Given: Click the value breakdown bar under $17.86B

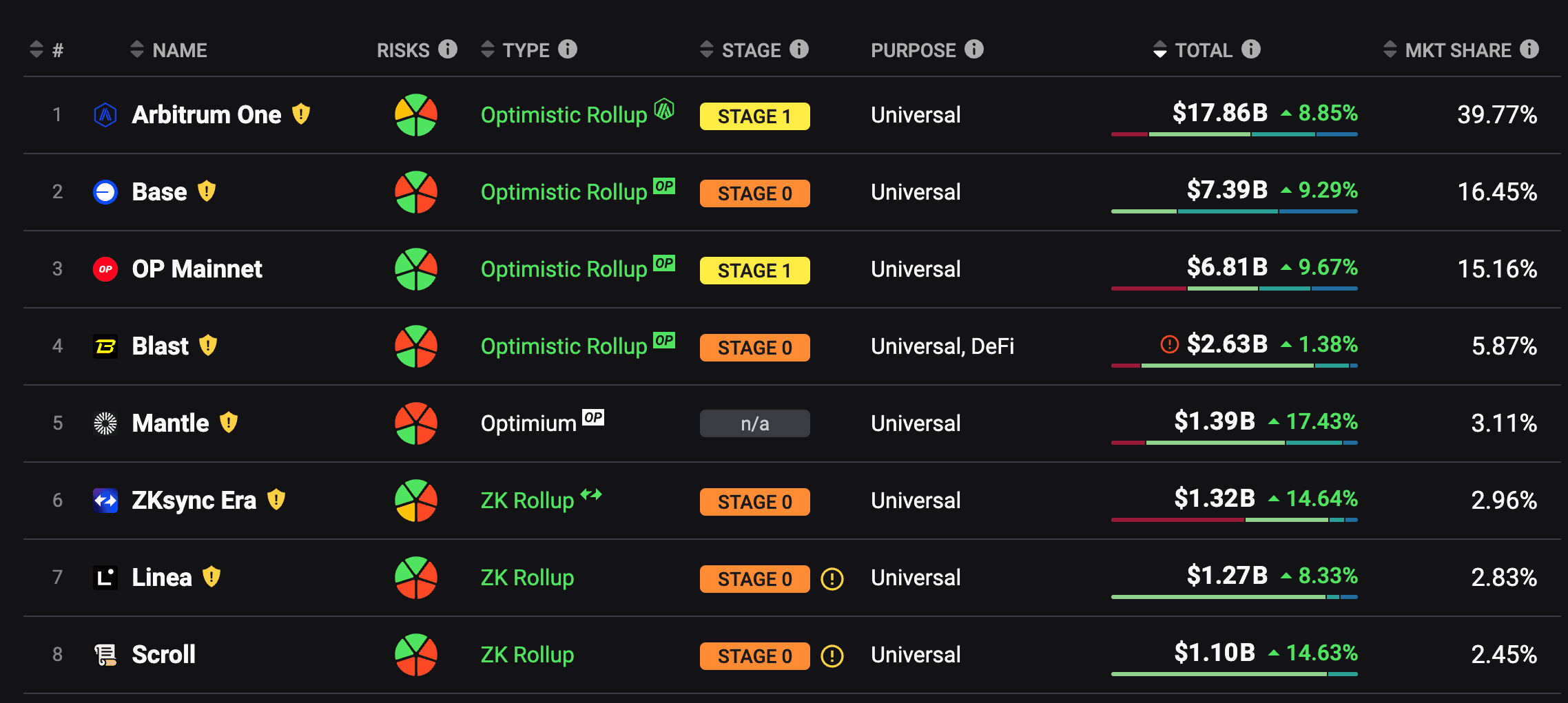Looking at the screenshot, I should click(1234, 134).
